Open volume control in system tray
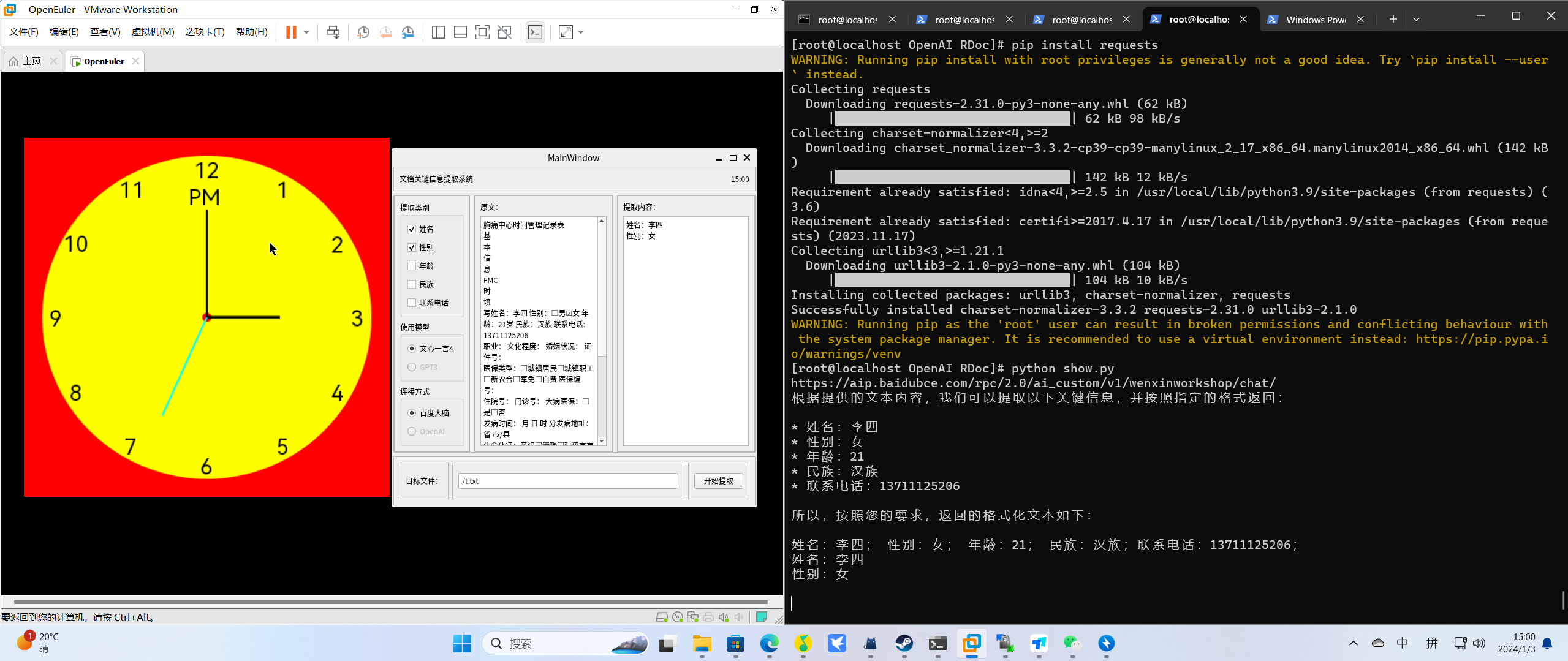This screenshot has height=661, width=1568. 1479,643
